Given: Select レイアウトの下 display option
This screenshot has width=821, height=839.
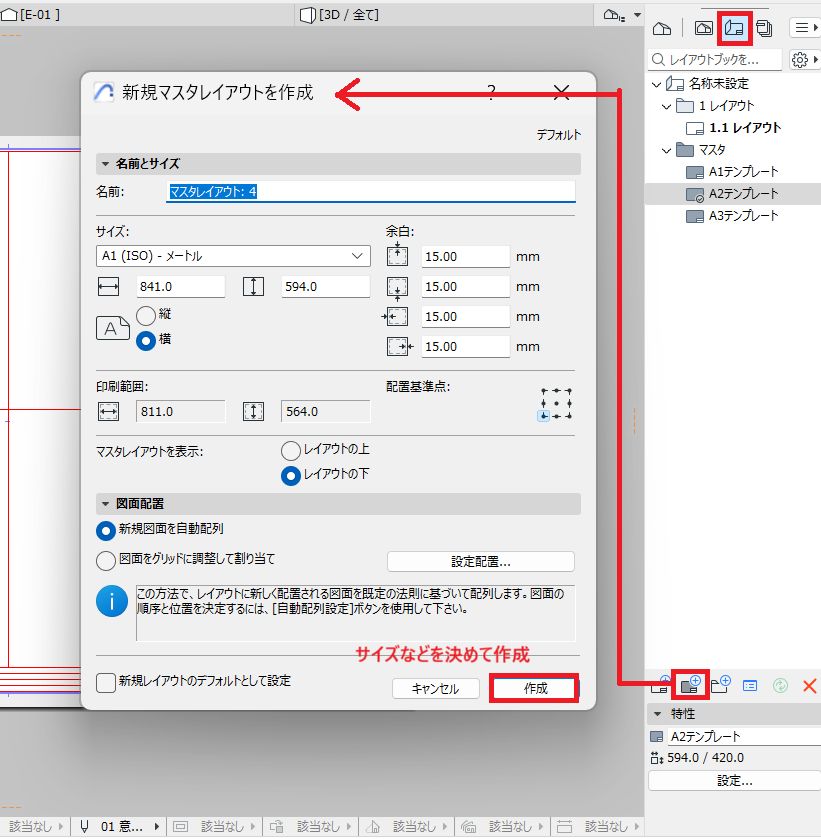Looking at the screenshot, I should (291, 476).
